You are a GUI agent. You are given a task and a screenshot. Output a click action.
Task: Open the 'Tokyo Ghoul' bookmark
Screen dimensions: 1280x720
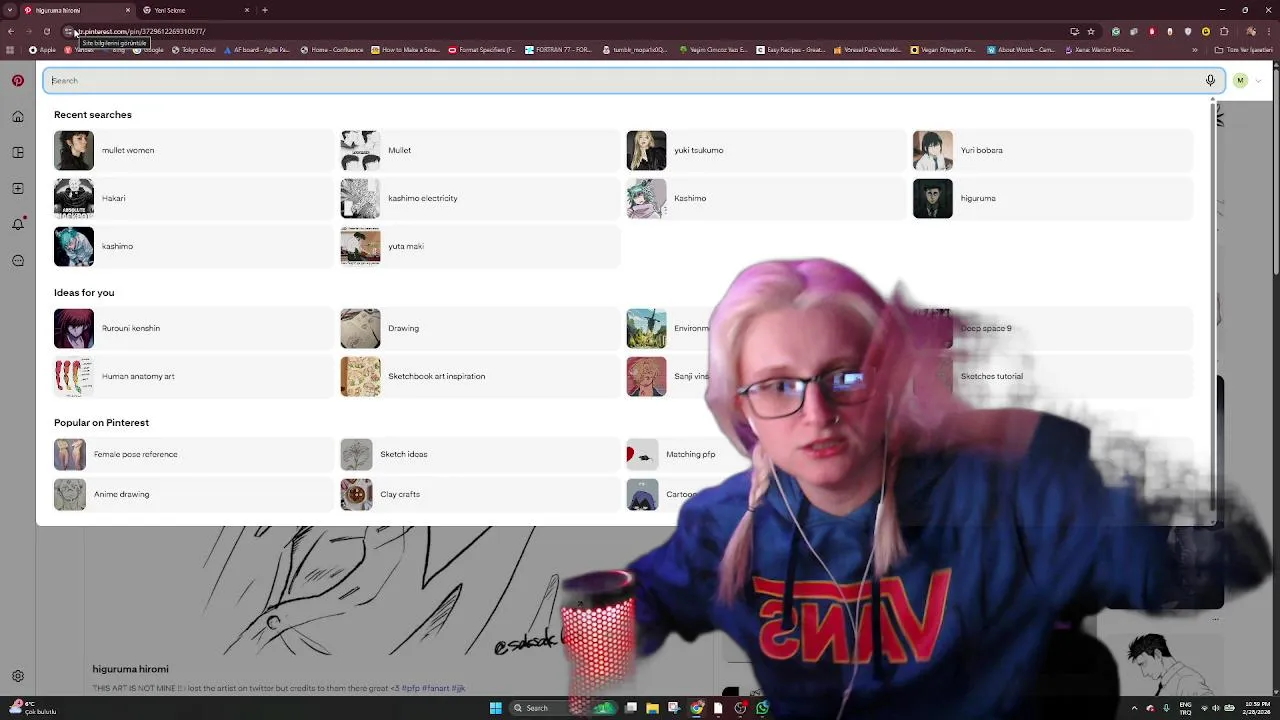coord(194,49)
